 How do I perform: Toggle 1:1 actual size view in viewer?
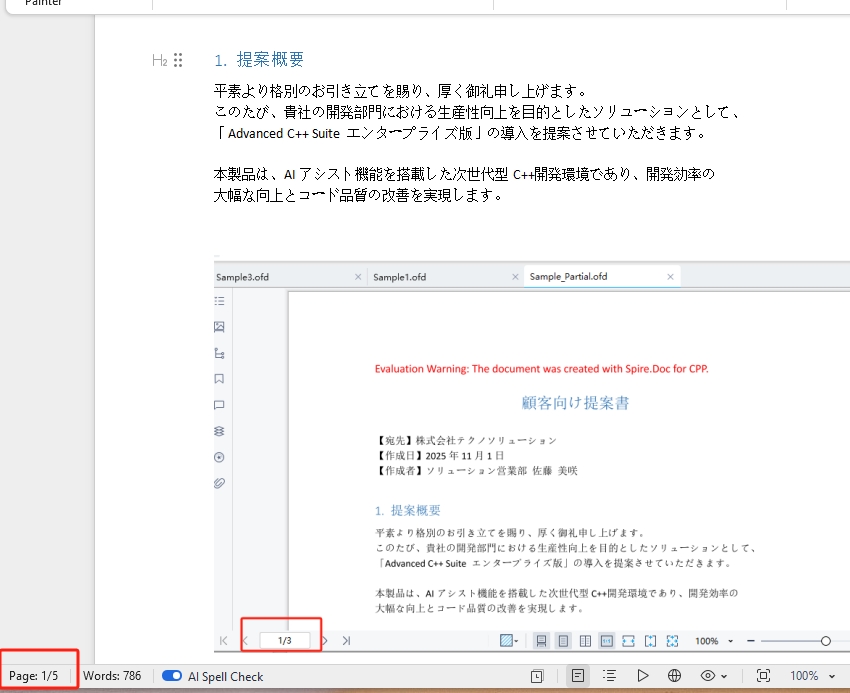[605, 640]
